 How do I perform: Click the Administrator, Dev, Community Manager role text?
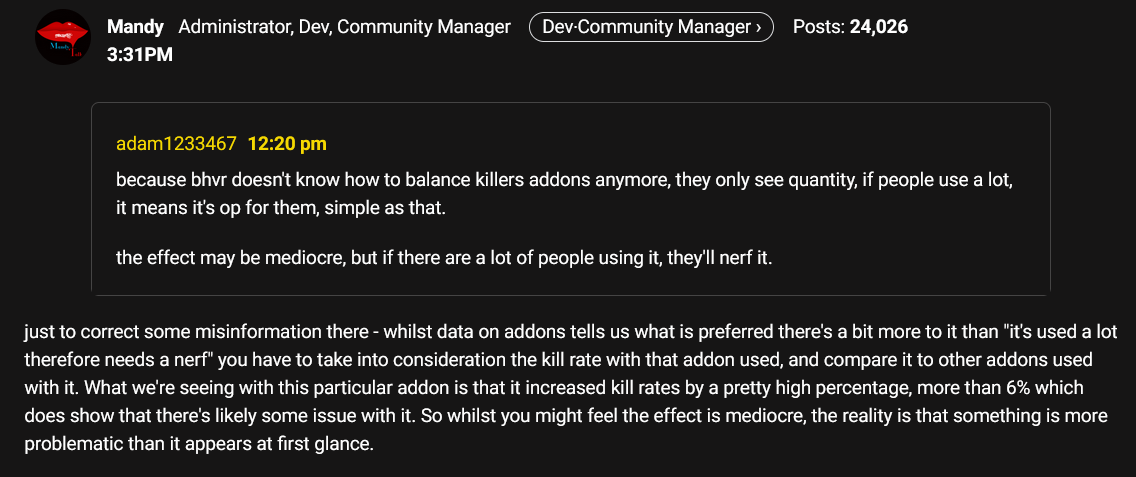344,28
